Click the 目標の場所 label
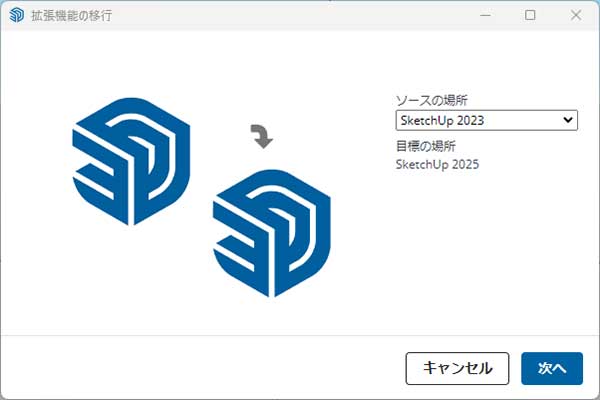 point(426,146)
